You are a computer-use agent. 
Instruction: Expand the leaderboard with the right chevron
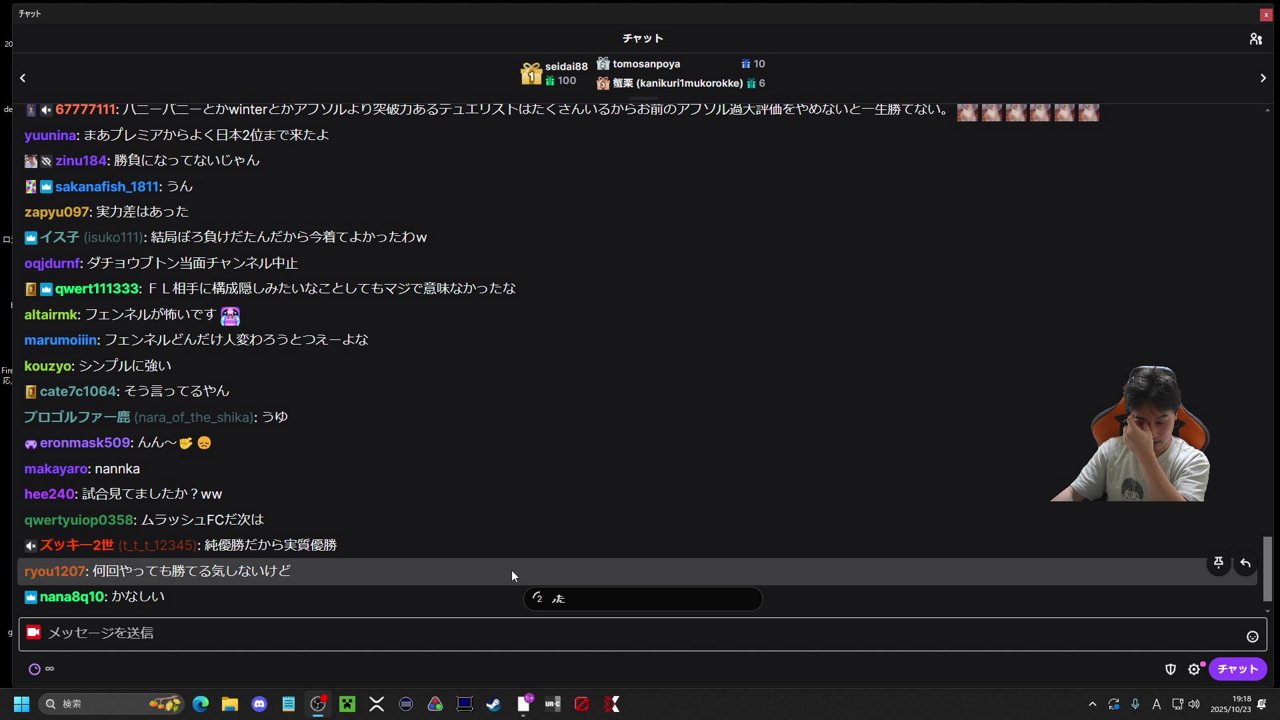point(1262,77)
